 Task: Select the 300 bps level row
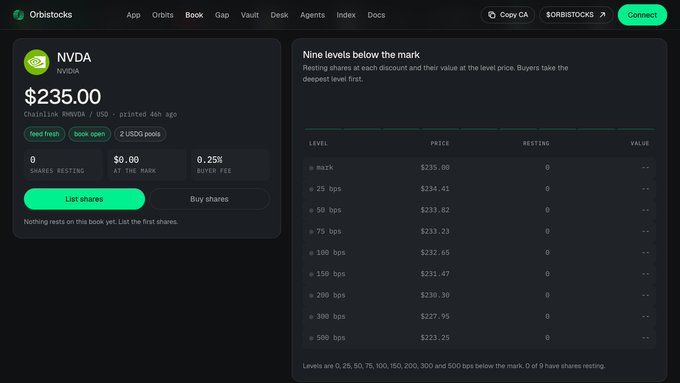point(479,316)
